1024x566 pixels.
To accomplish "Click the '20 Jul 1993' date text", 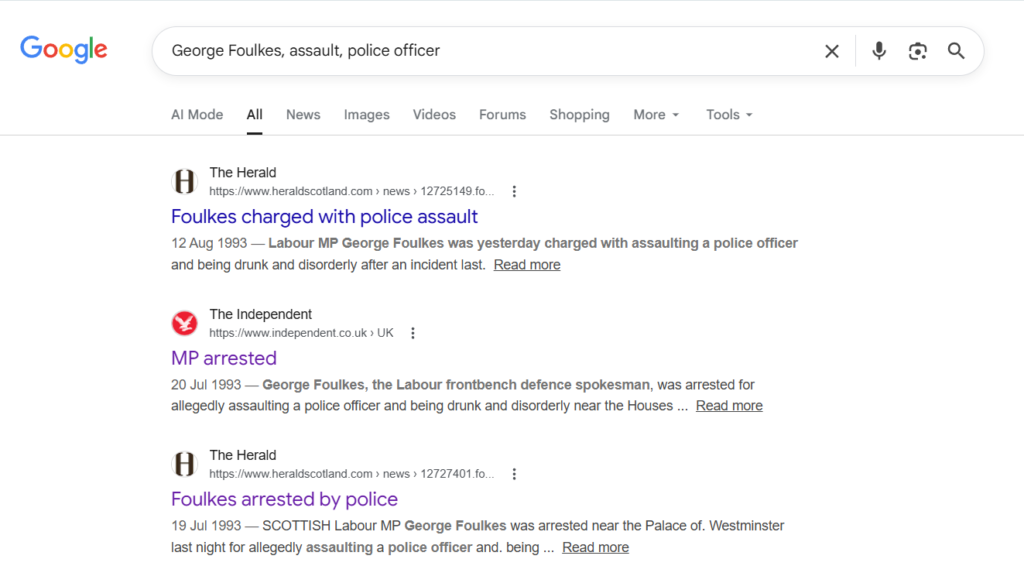I will click(206, 385).
